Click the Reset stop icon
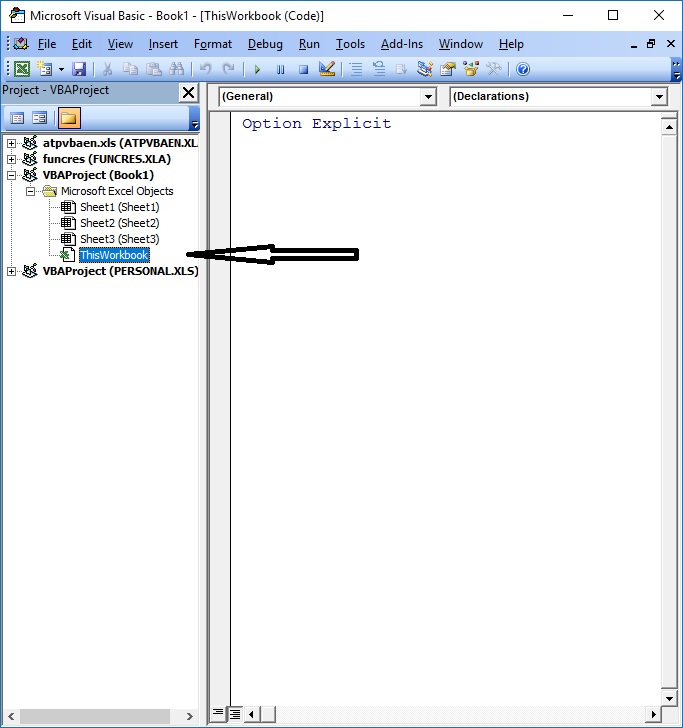Screen dimensions: 683x728 pyautogui.click(x=303, y=70)
